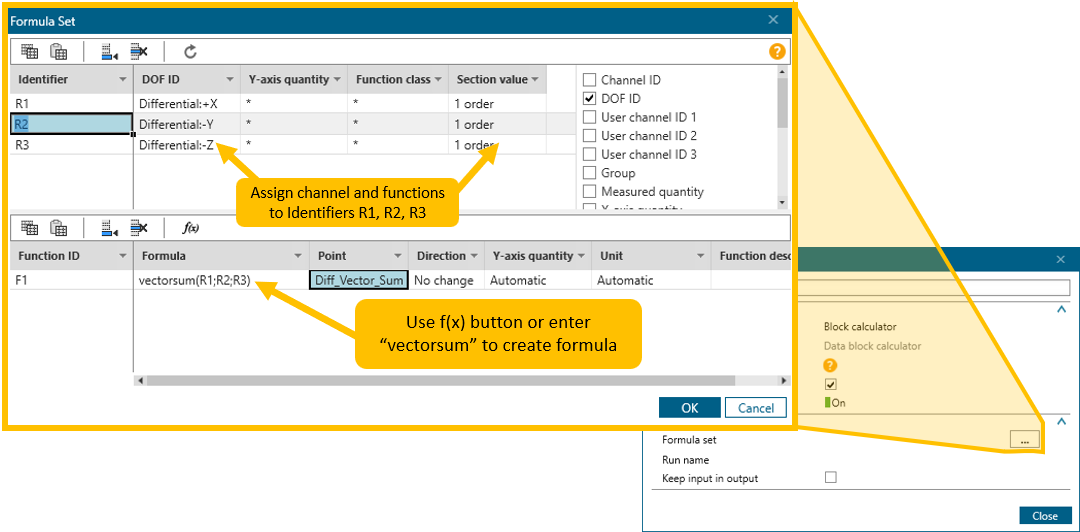Select the Diff_Vector_Sum point cell
Screen dimensions: 1080x532
(359, 281)
